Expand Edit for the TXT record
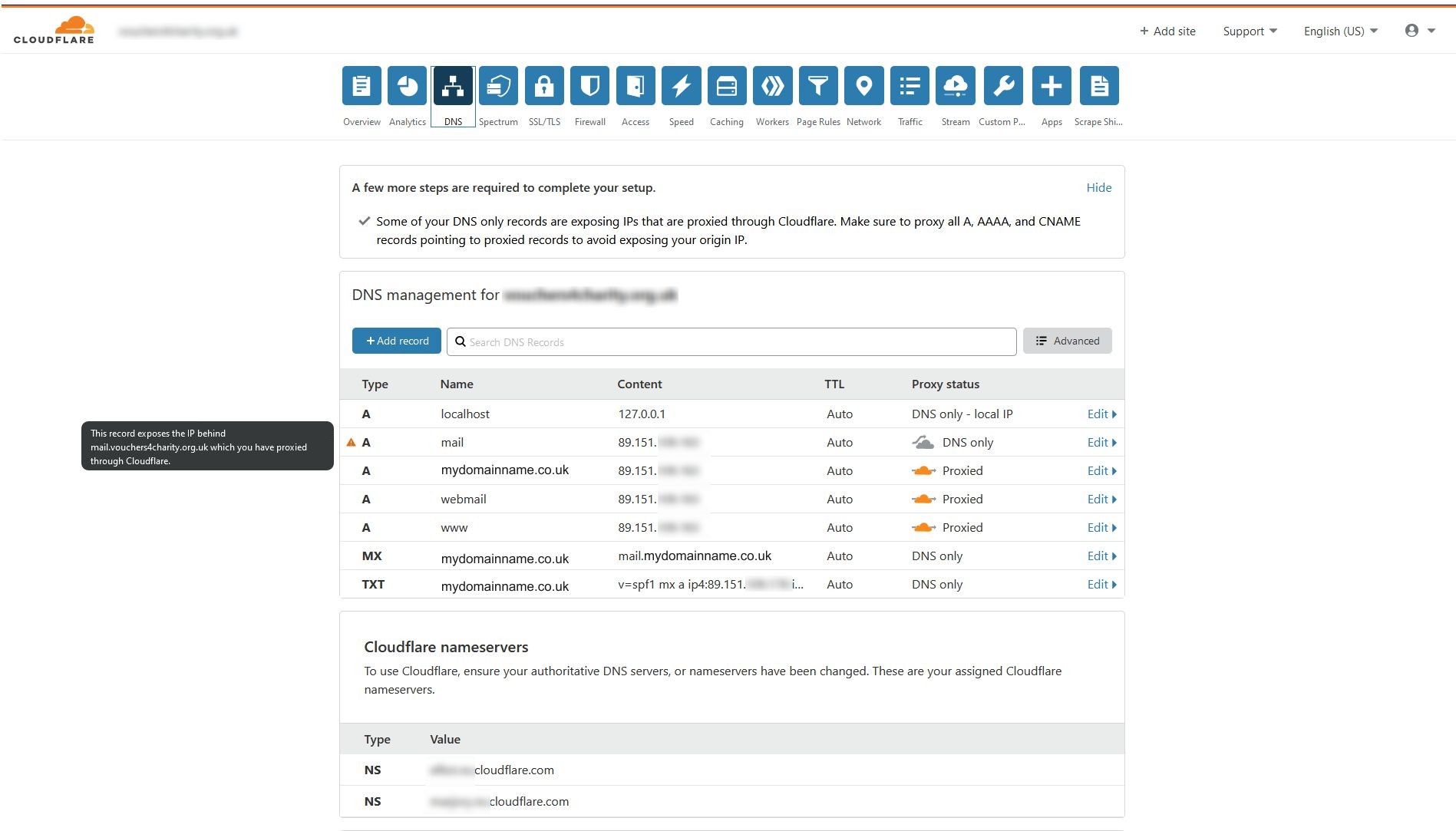1456x831 pixels. tap(1101, 584)
